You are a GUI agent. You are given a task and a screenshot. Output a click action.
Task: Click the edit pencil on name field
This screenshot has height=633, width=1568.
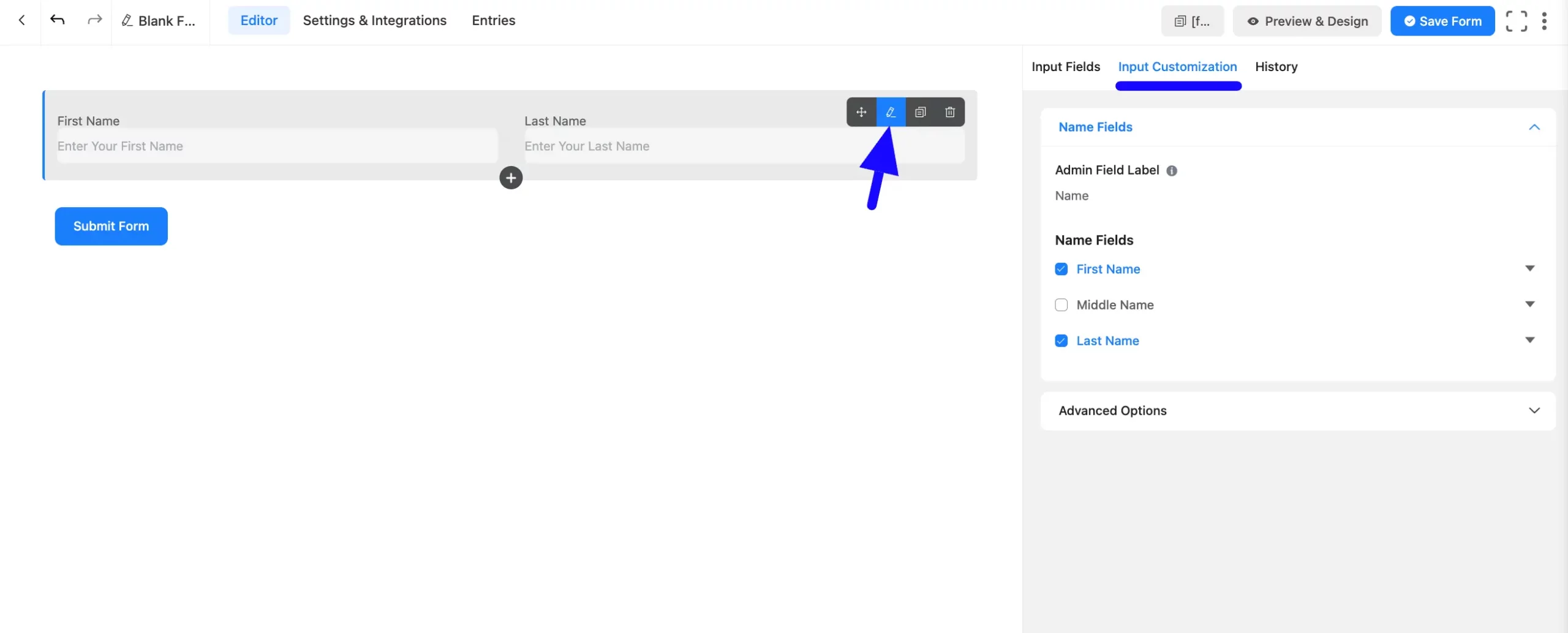(891, 112)
